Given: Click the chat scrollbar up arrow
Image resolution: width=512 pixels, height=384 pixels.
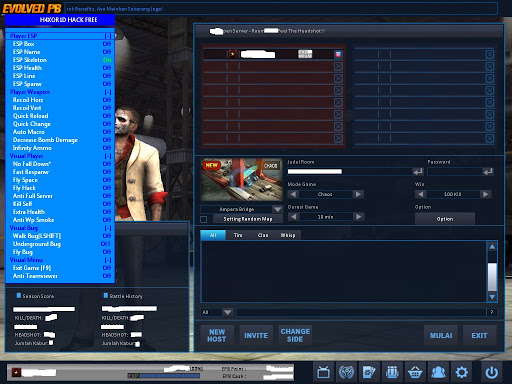Looking at the screenshot, I should point(492,247).
